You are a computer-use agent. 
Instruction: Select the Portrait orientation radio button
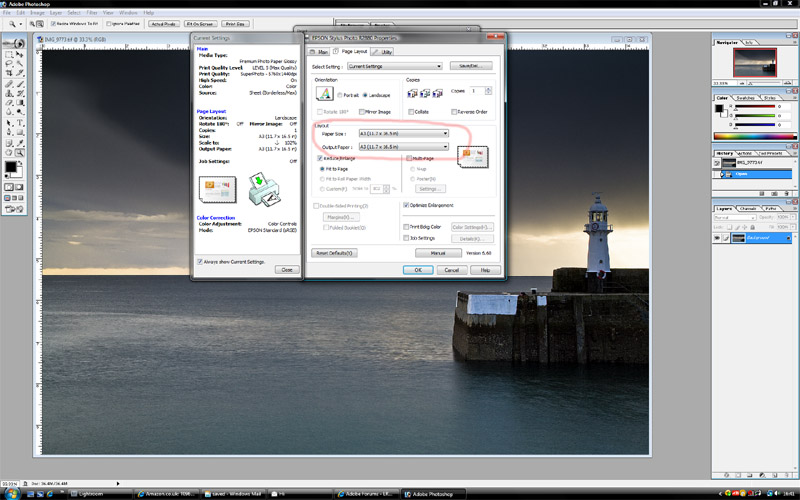pyautogui.click(x=339, y=94)
